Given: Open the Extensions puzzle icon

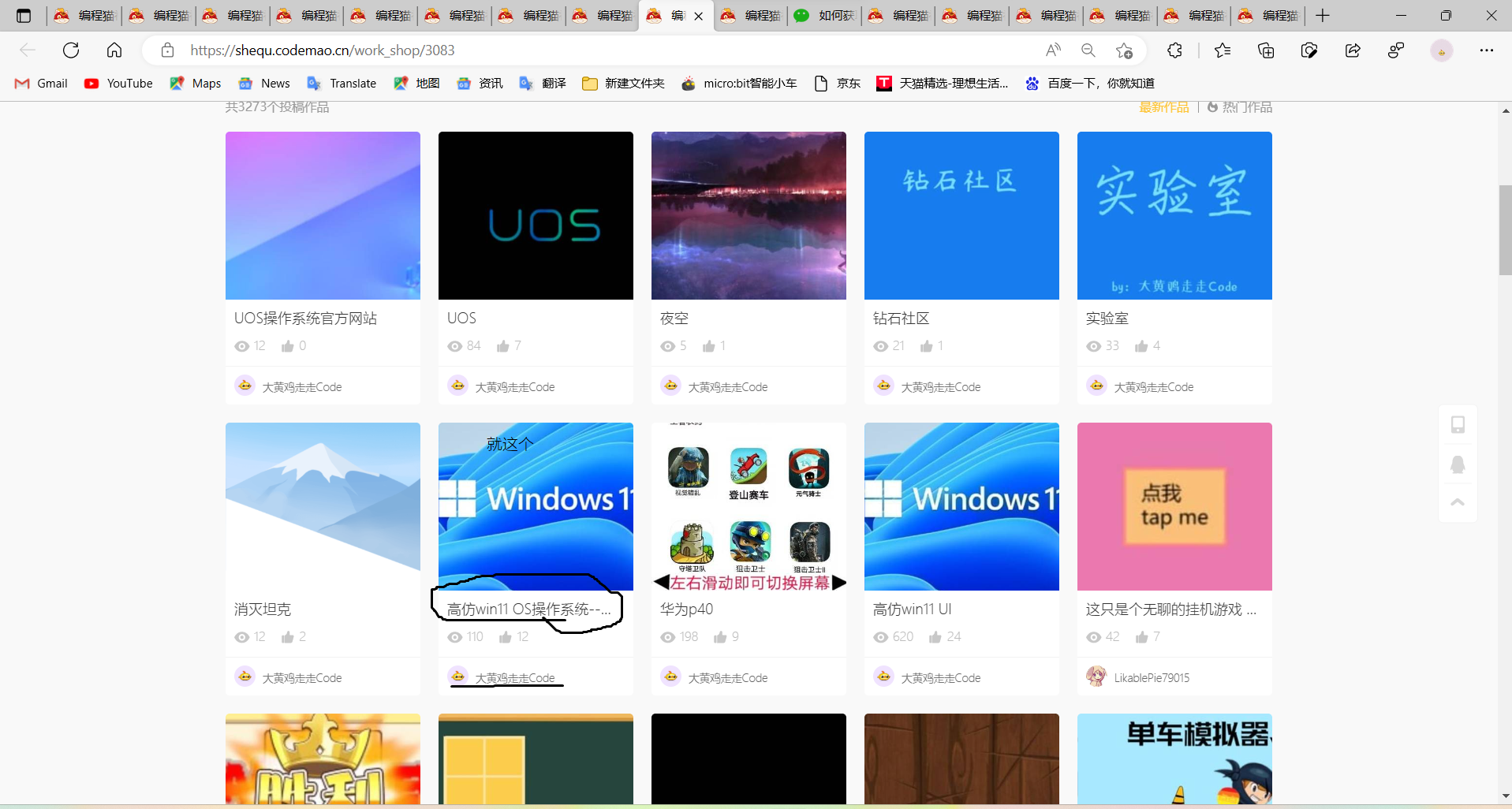Looking at the screenshot, I should [x=1175, y=50].
